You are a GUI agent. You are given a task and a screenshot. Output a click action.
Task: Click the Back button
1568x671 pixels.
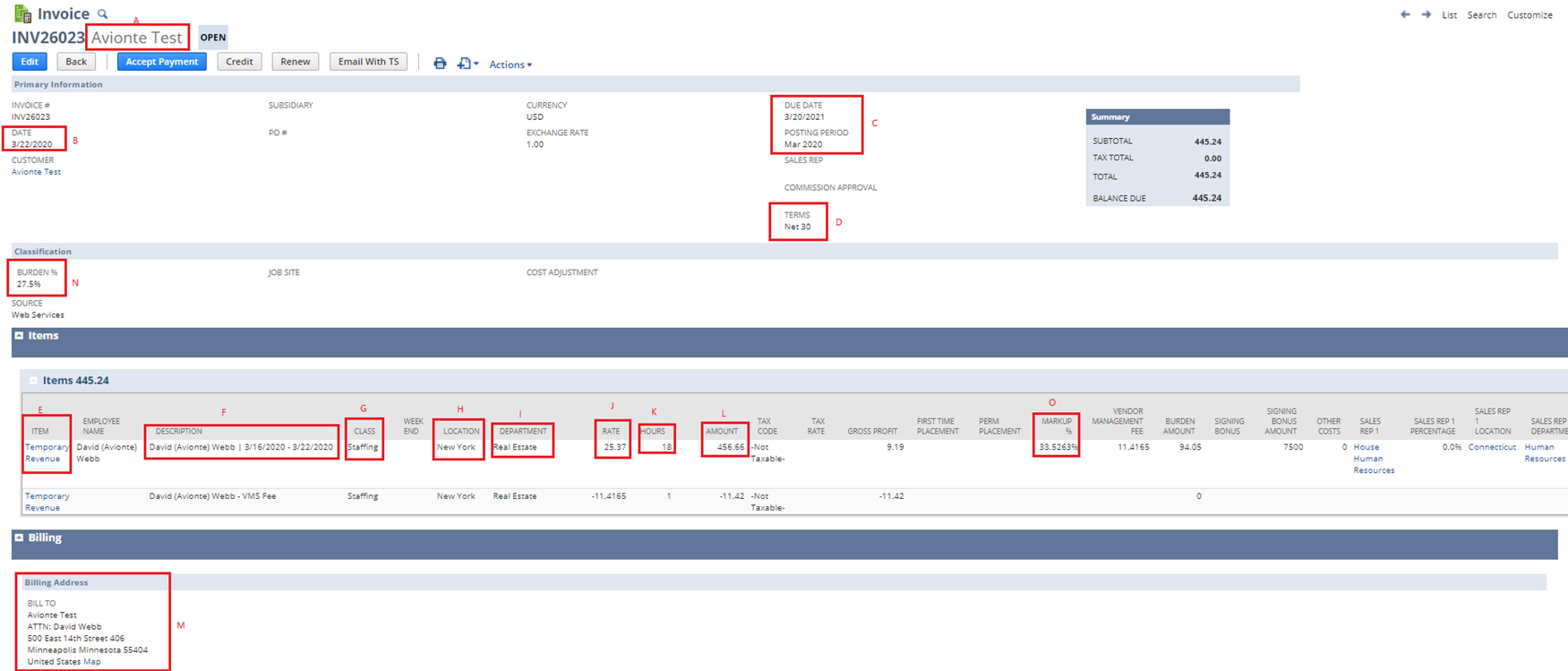click(76, 62)
